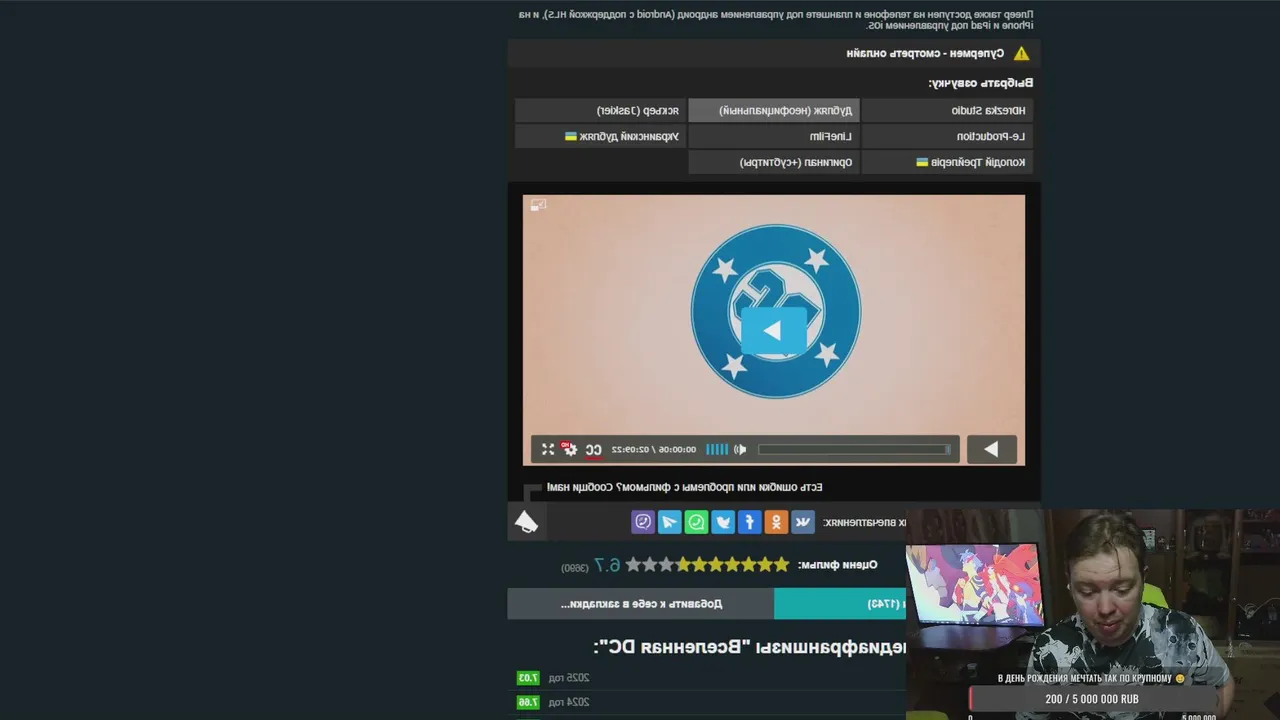1280x720 pixels.
Task: Select HDrezka Studio voiceover
Action: click(x=947, y=110)
